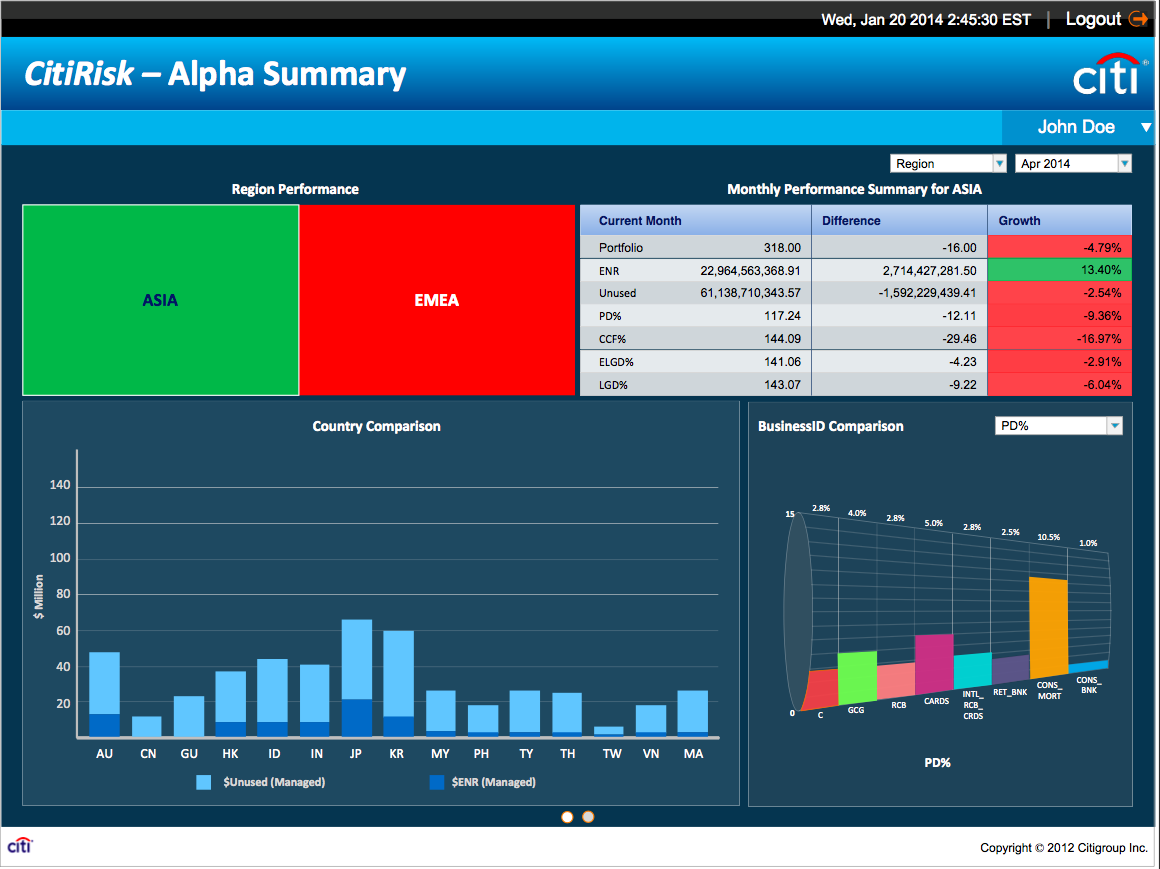Click the purple RET_BNK bar
The width and height of the screenshot is (1160, 869).
click(x=1011, y=669)
